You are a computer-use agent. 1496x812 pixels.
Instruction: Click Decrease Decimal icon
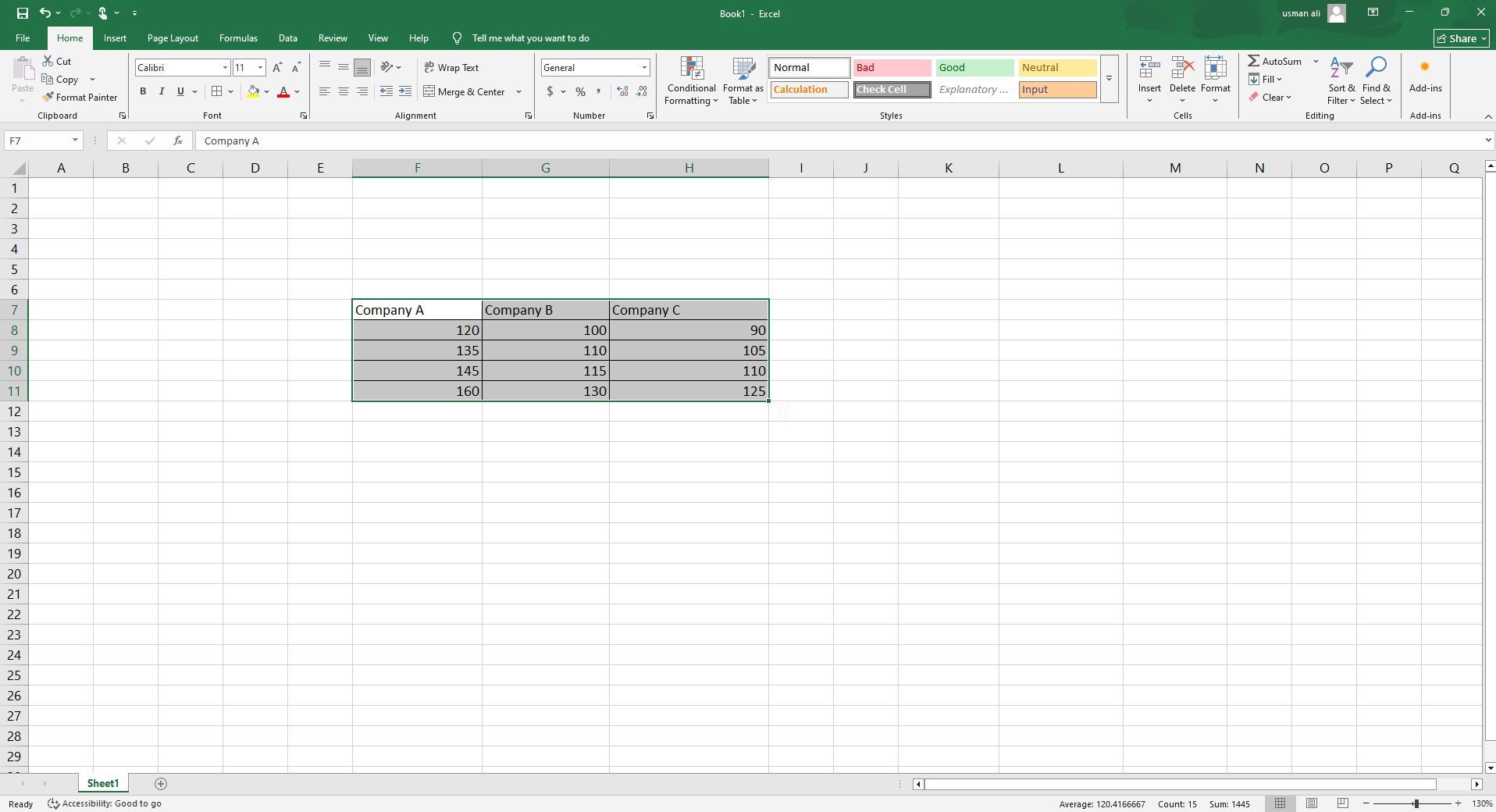pyautogui.click(x=641, y=91)
